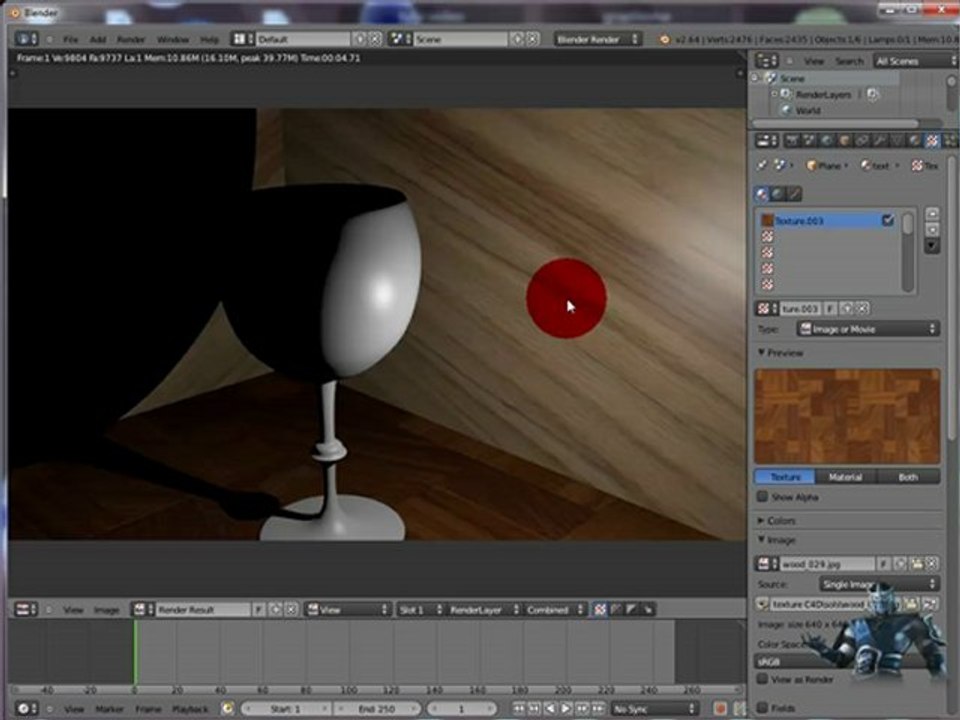
Task: Click the Both preview button
Action: 909,477
